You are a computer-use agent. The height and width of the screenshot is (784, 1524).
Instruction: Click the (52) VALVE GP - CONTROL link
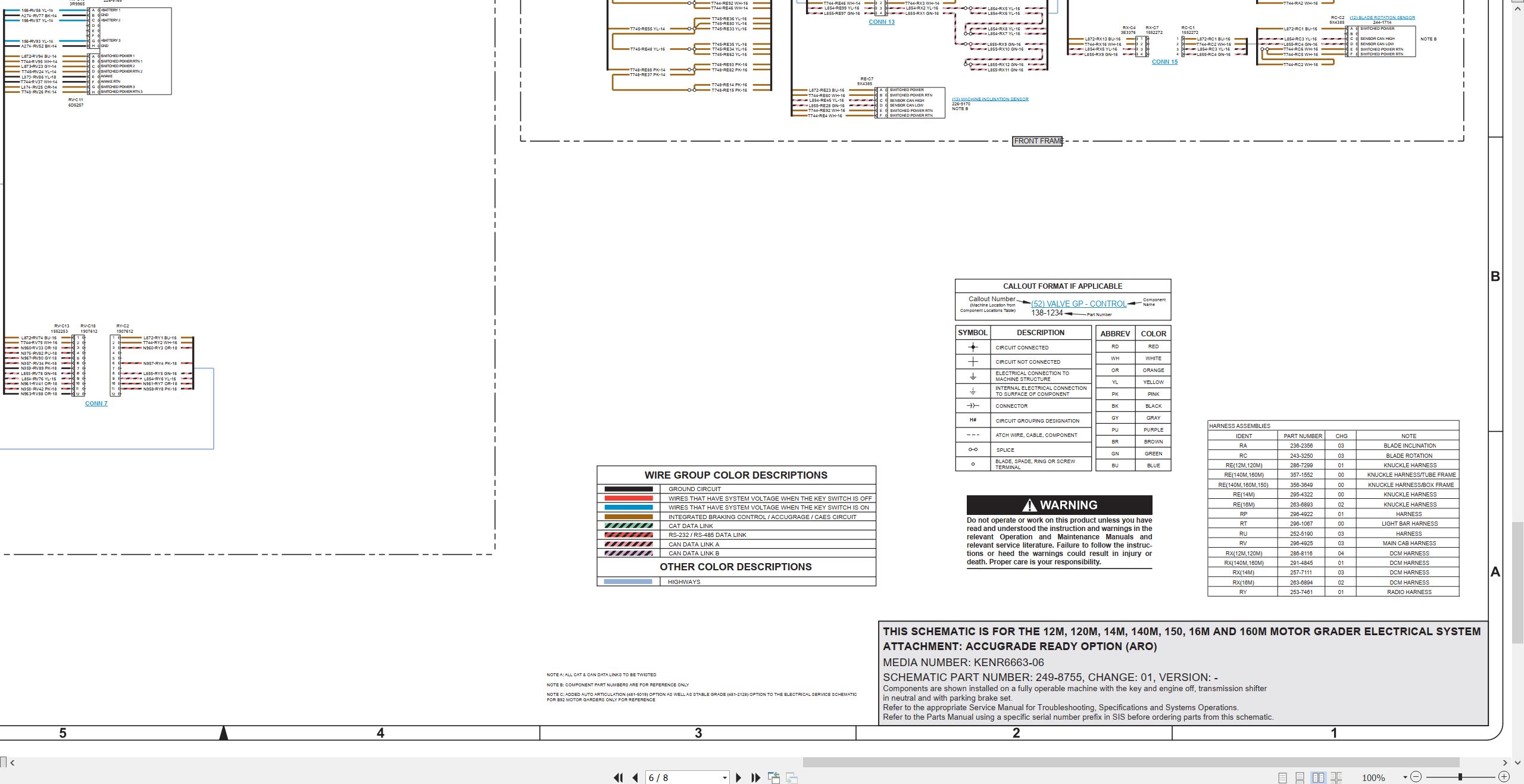click(1079, 304)
